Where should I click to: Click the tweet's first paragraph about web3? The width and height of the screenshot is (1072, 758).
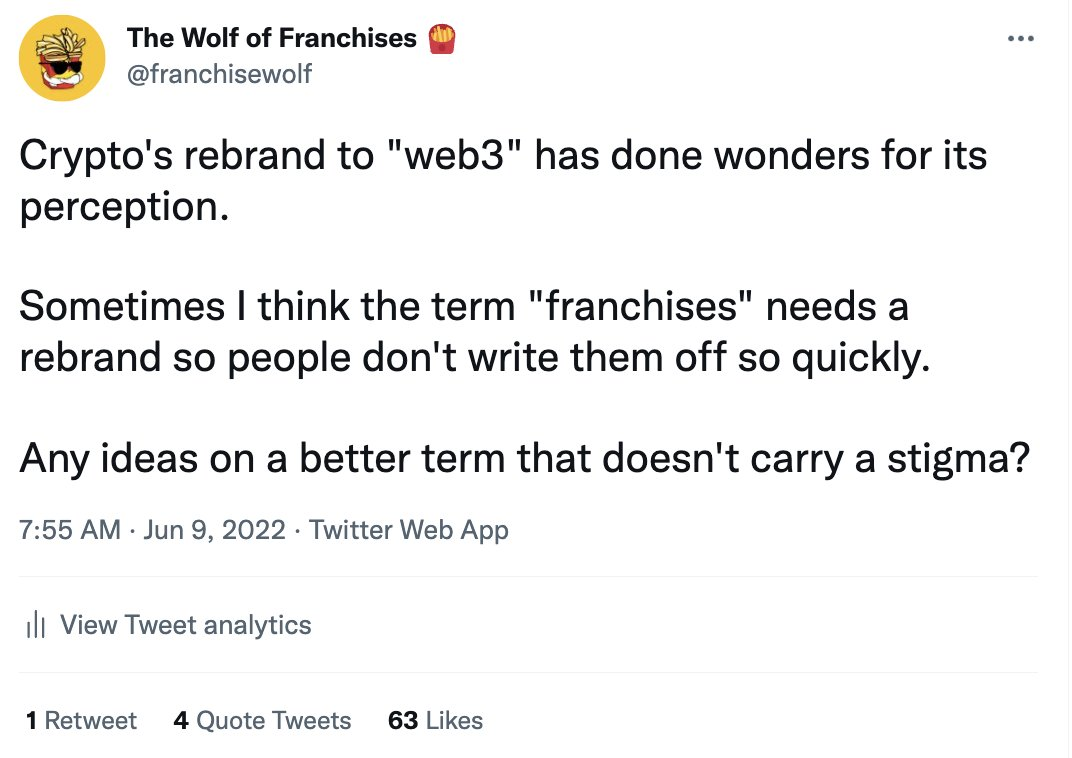pyautogui.click(x=503, y=180)
